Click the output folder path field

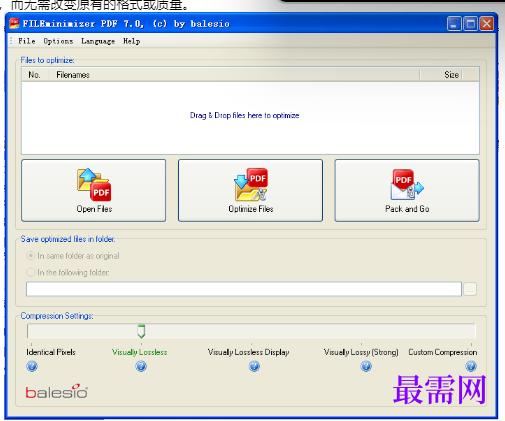[x=244, y=289]
